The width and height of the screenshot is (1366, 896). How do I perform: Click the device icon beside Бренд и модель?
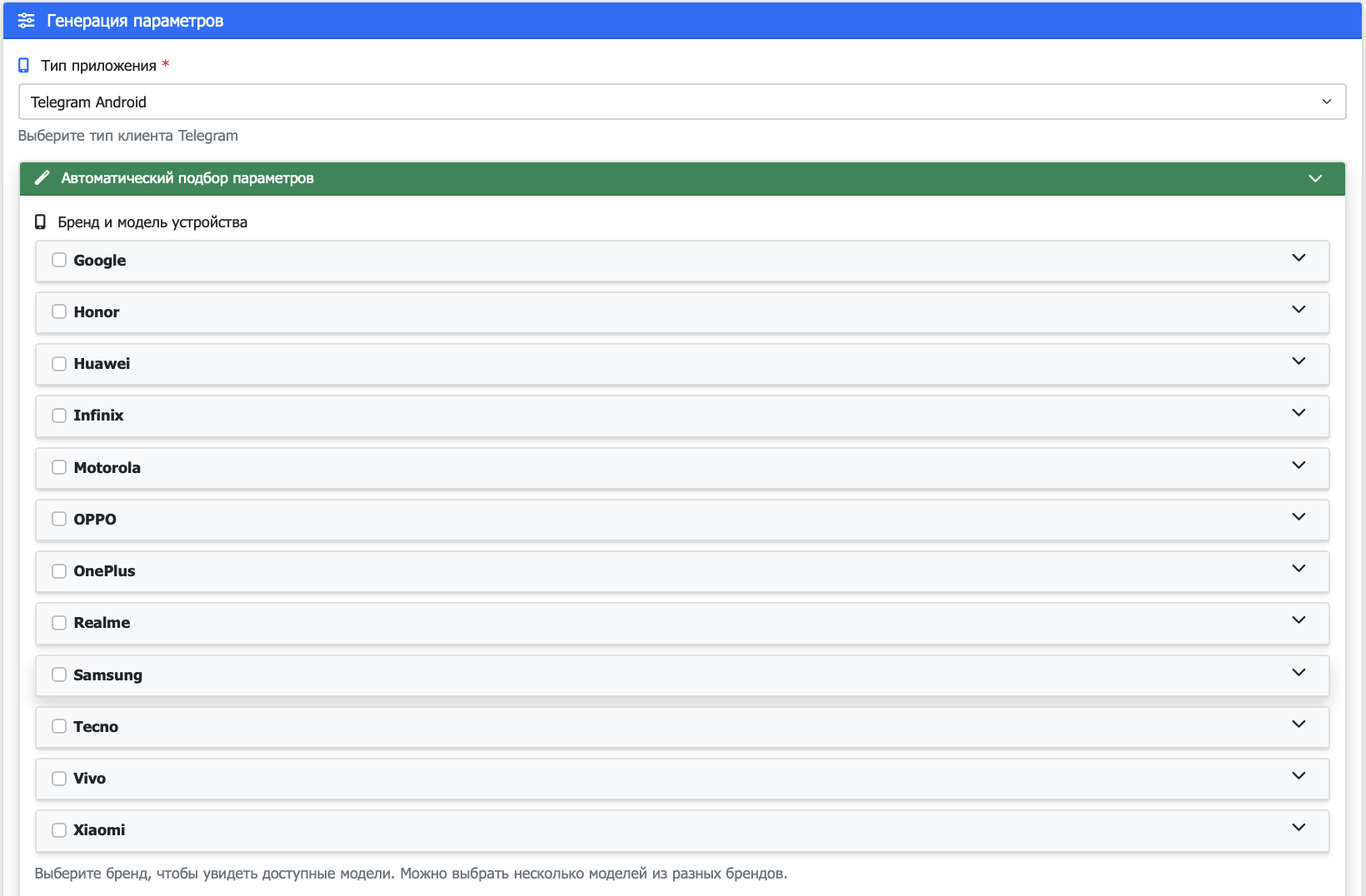pyautogui.click(x=40, y=222)
